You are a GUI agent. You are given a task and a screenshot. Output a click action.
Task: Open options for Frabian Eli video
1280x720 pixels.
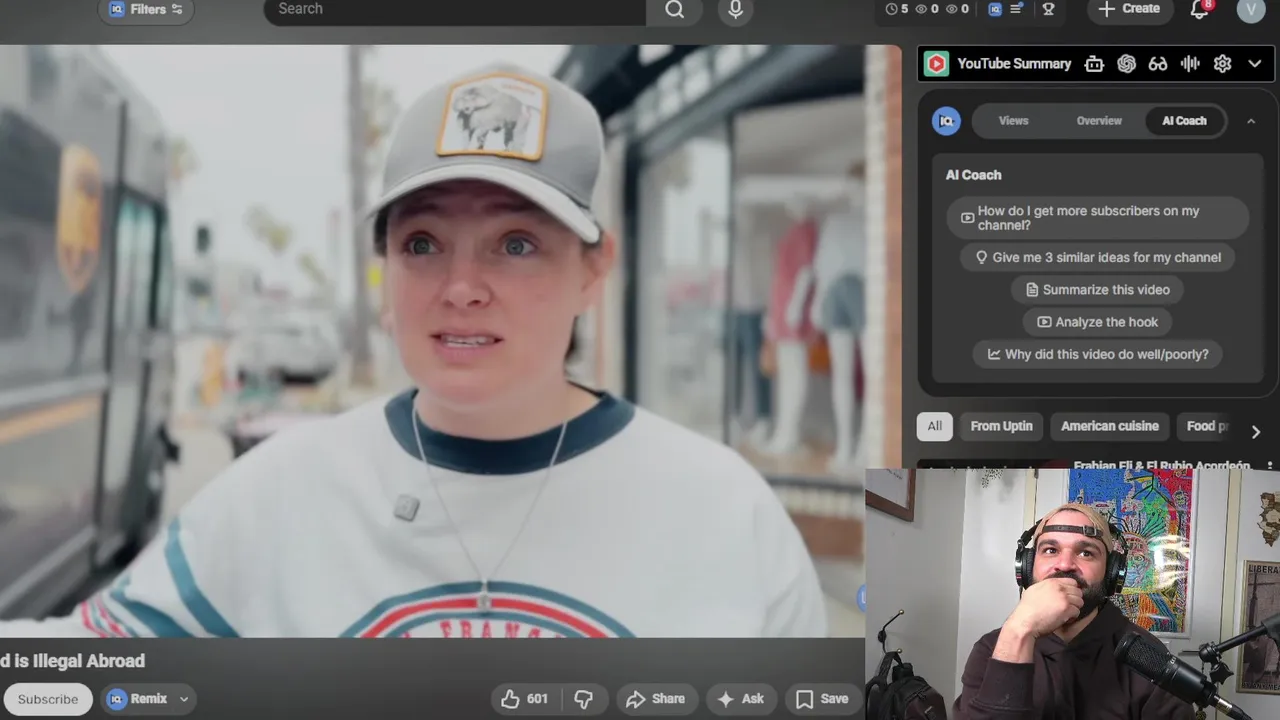click(1270, 466)
